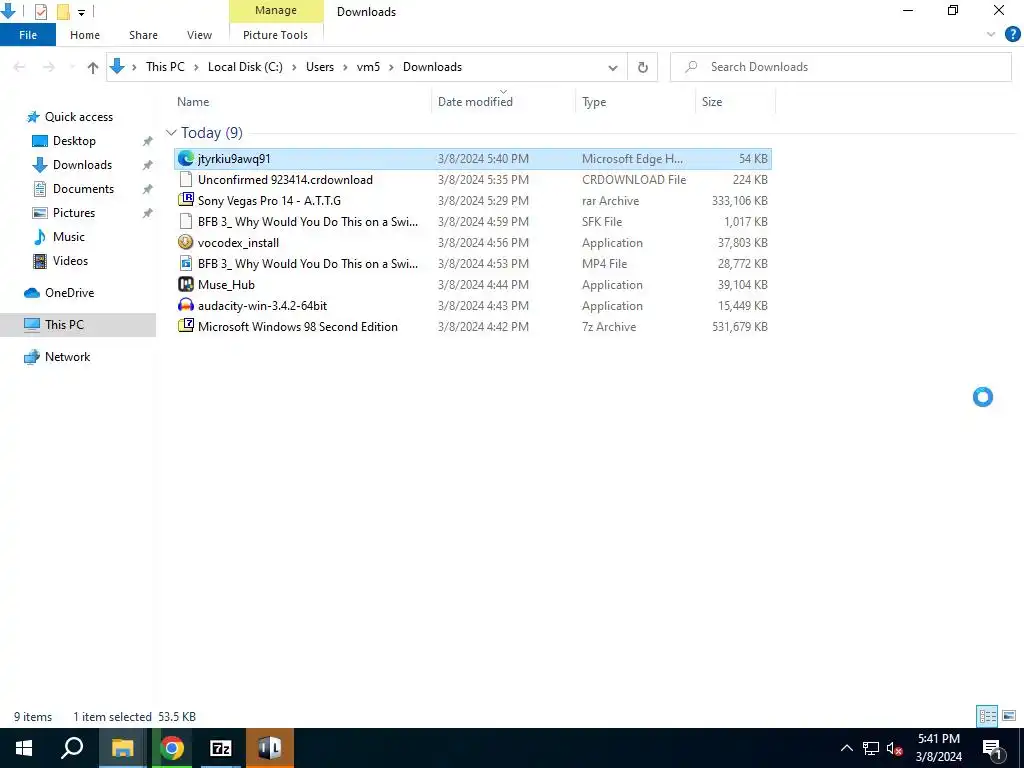
Task: Select Videos in the navigation pane
Action: pyautogui.click(x=70, y=261)
